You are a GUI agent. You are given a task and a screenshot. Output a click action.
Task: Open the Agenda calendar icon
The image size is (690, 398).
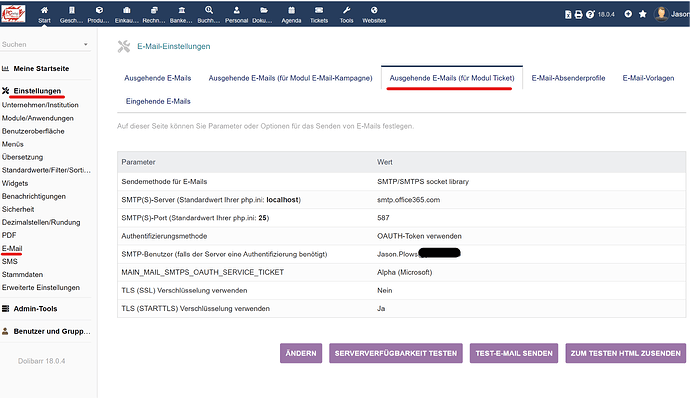[x=291, y=10]
